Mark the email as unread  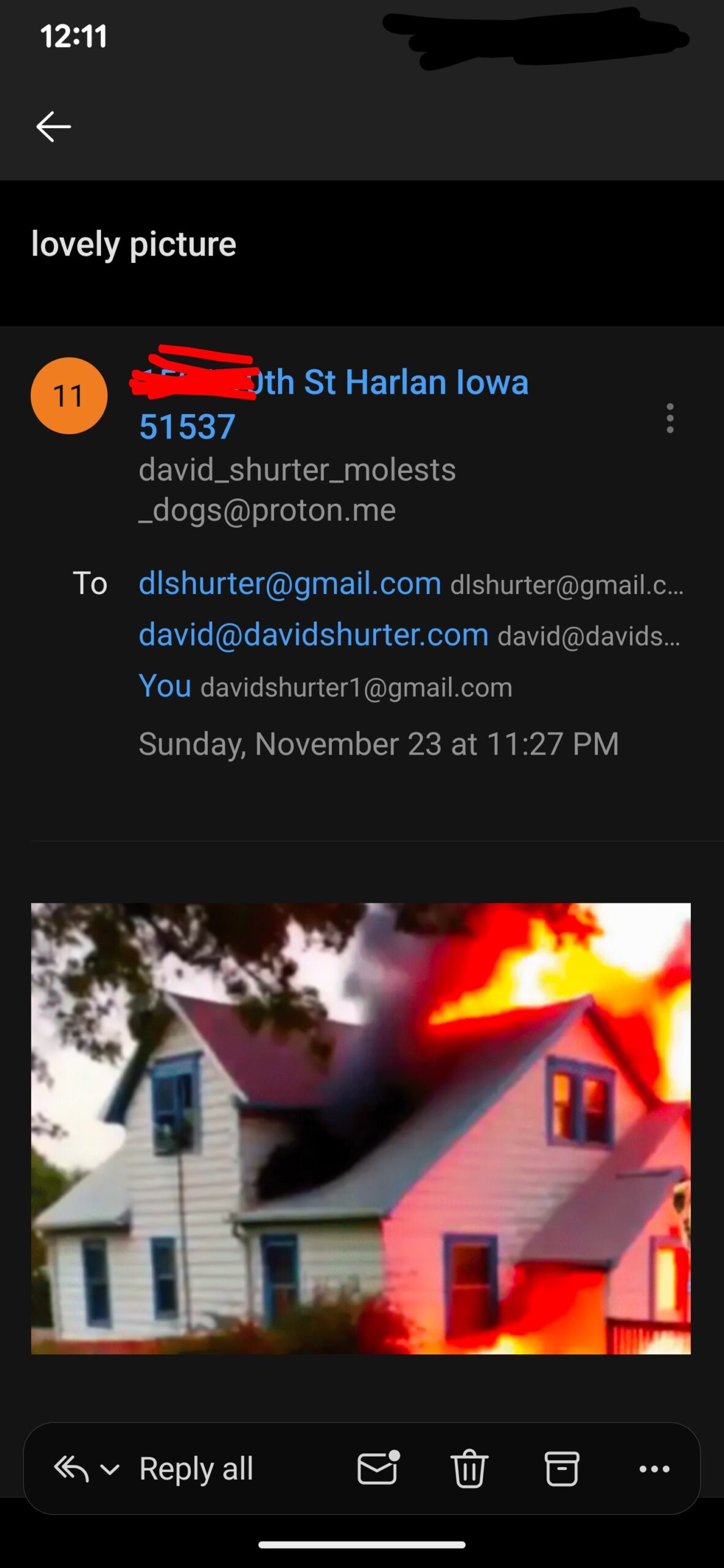pyautogui.click(x=378, y=1468)
